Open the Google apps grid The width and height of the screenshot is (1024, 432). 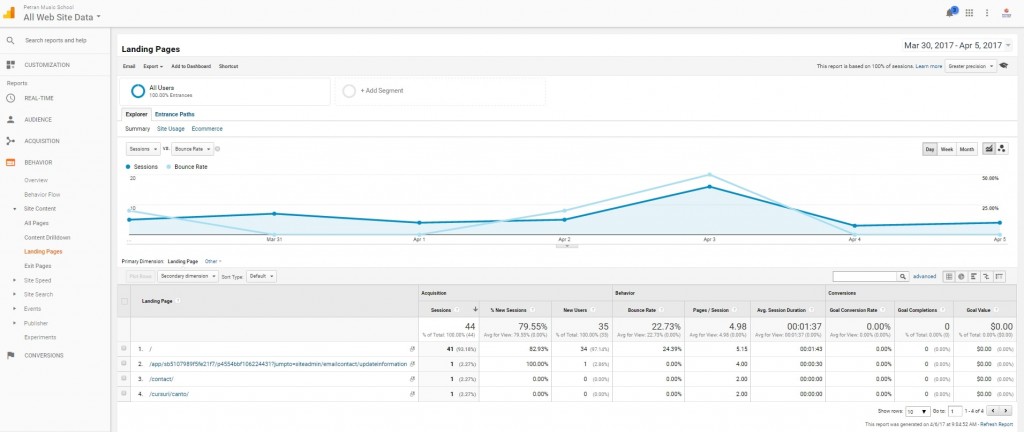pos(969,12)
